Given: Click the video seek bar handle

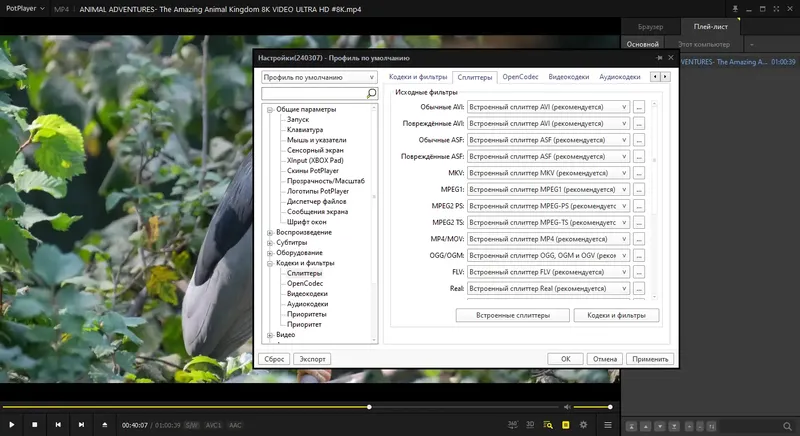Looking at the screenshot, I should click(369, 407).
